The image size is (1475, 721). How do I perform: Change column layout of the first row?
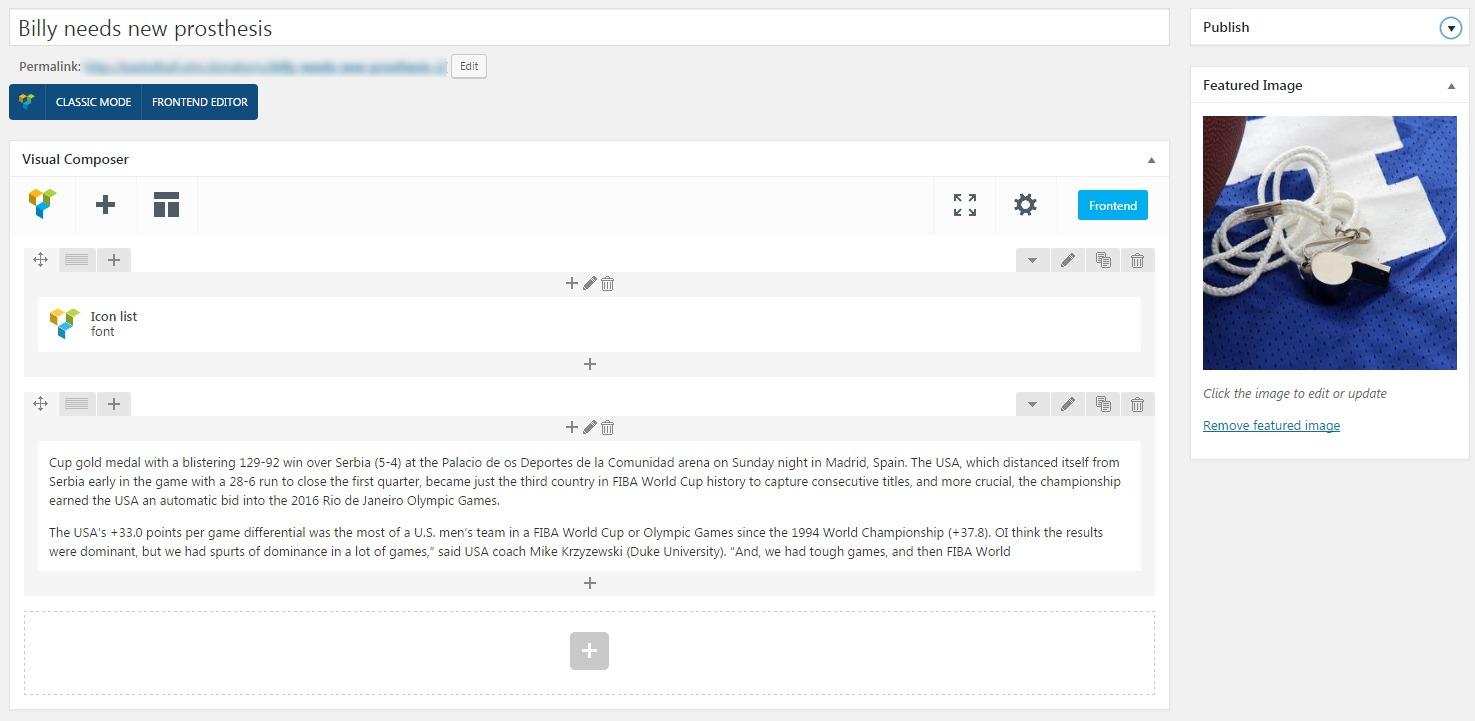tap(77, 260)
